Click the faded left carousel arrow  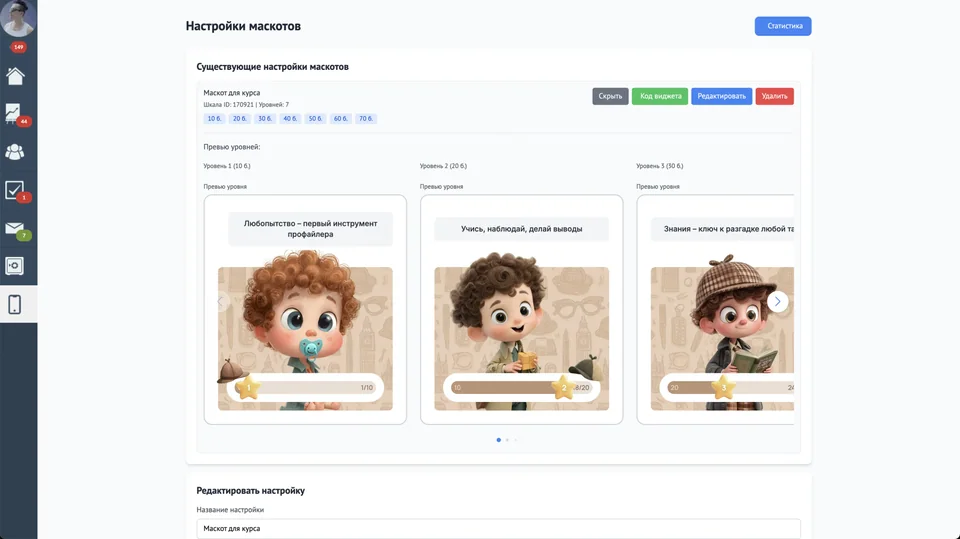[221, 301]
